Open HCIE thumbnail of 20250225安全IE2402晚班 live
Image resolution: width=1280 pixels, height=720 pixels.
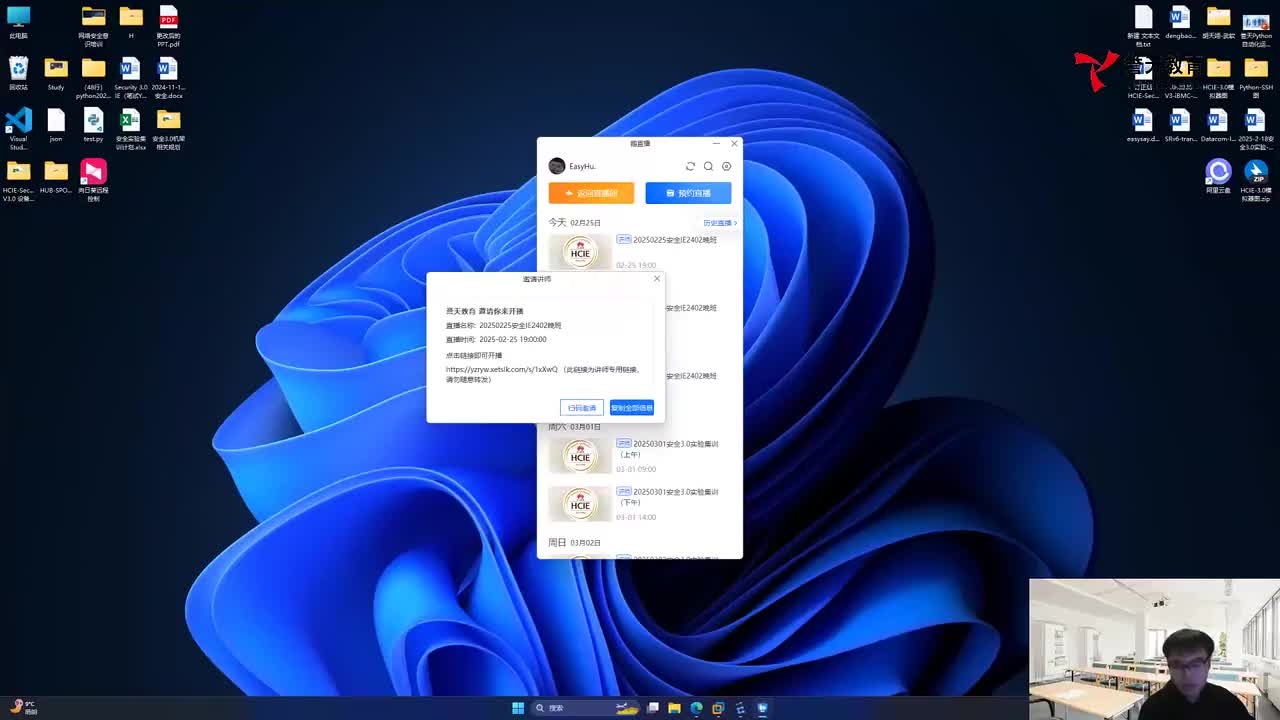tap(580, 253)
